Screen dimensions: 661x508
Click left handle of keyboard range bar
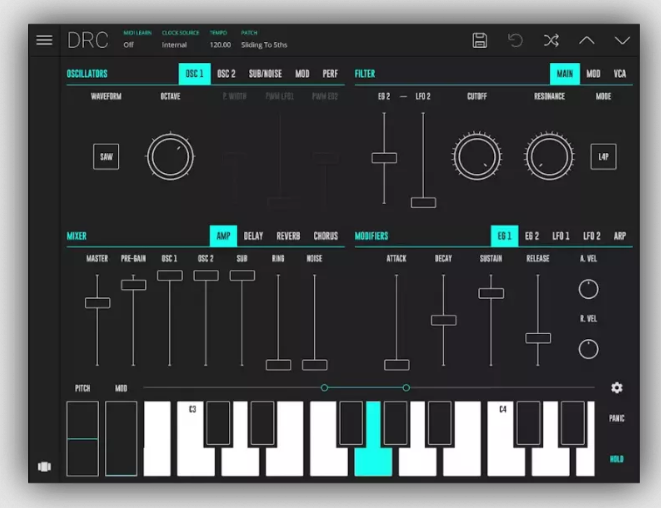(324, 387)
